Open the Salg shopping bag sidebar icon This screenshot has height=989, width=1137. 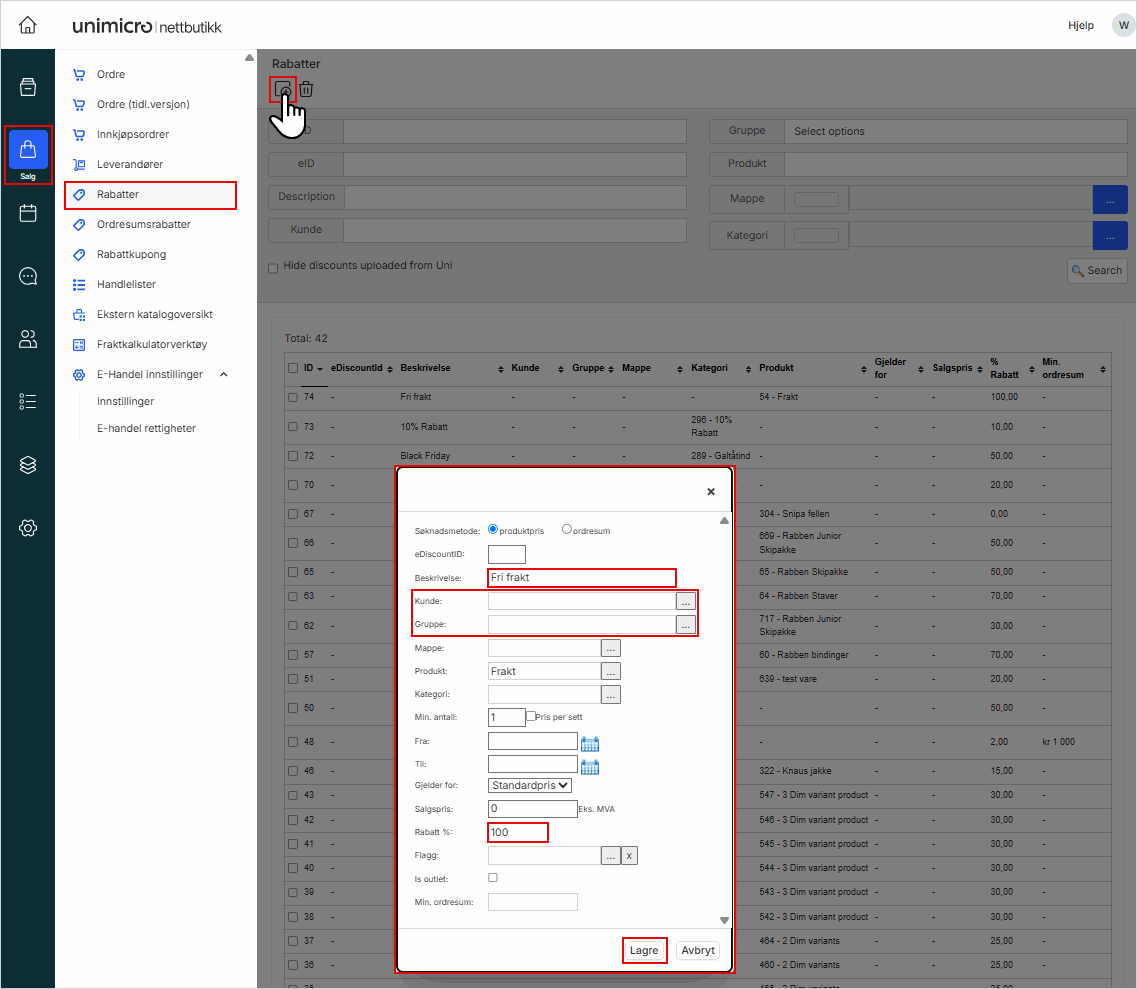[x=28, y=150]
